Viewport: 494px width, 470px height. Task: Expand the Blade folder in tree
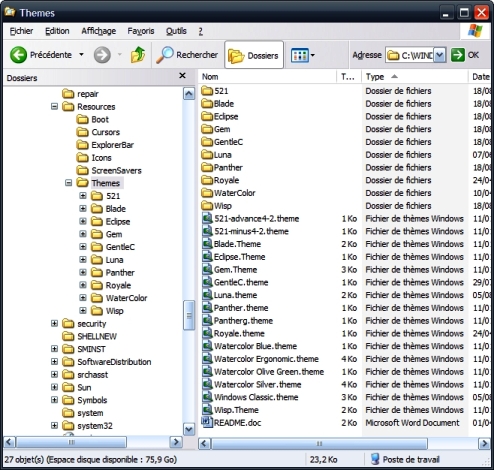point(83,209)
